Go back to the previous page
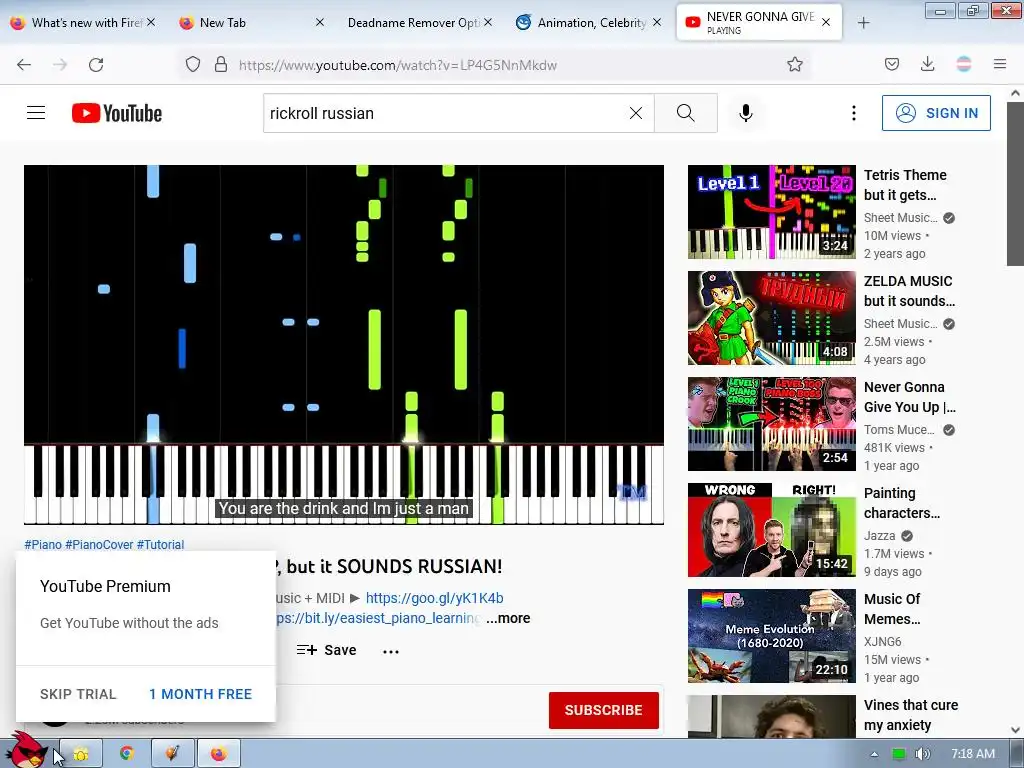This screenshot has width=1024, height=768. [x=24, y=65]
